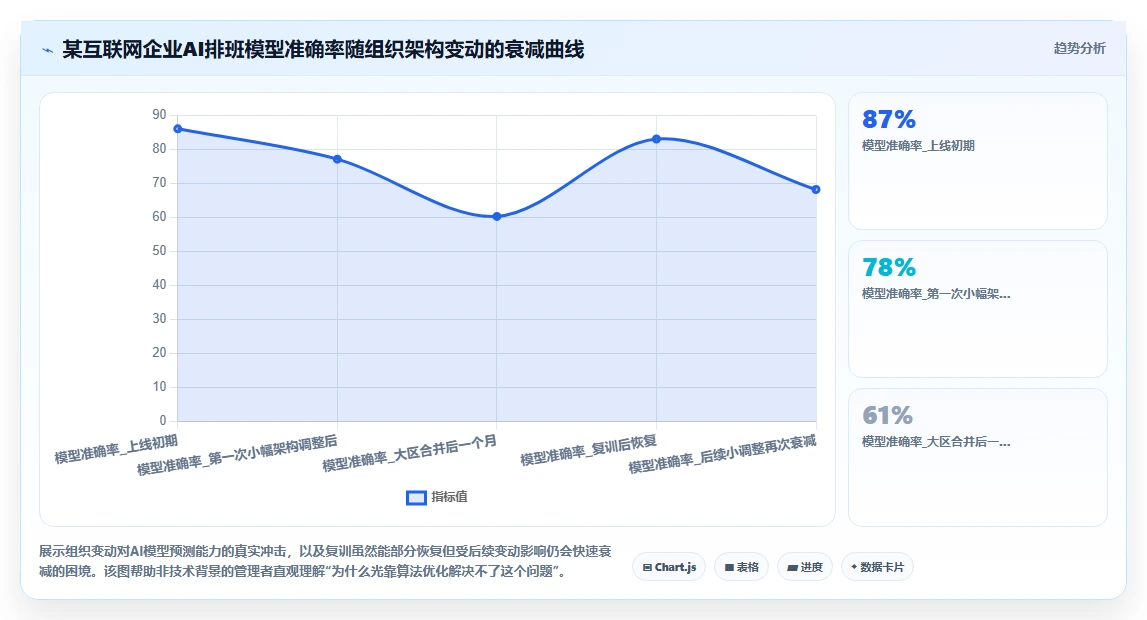The image size is (1147, 620).
Task: Click the 指标值 legend color box
Action: [416, 498]
